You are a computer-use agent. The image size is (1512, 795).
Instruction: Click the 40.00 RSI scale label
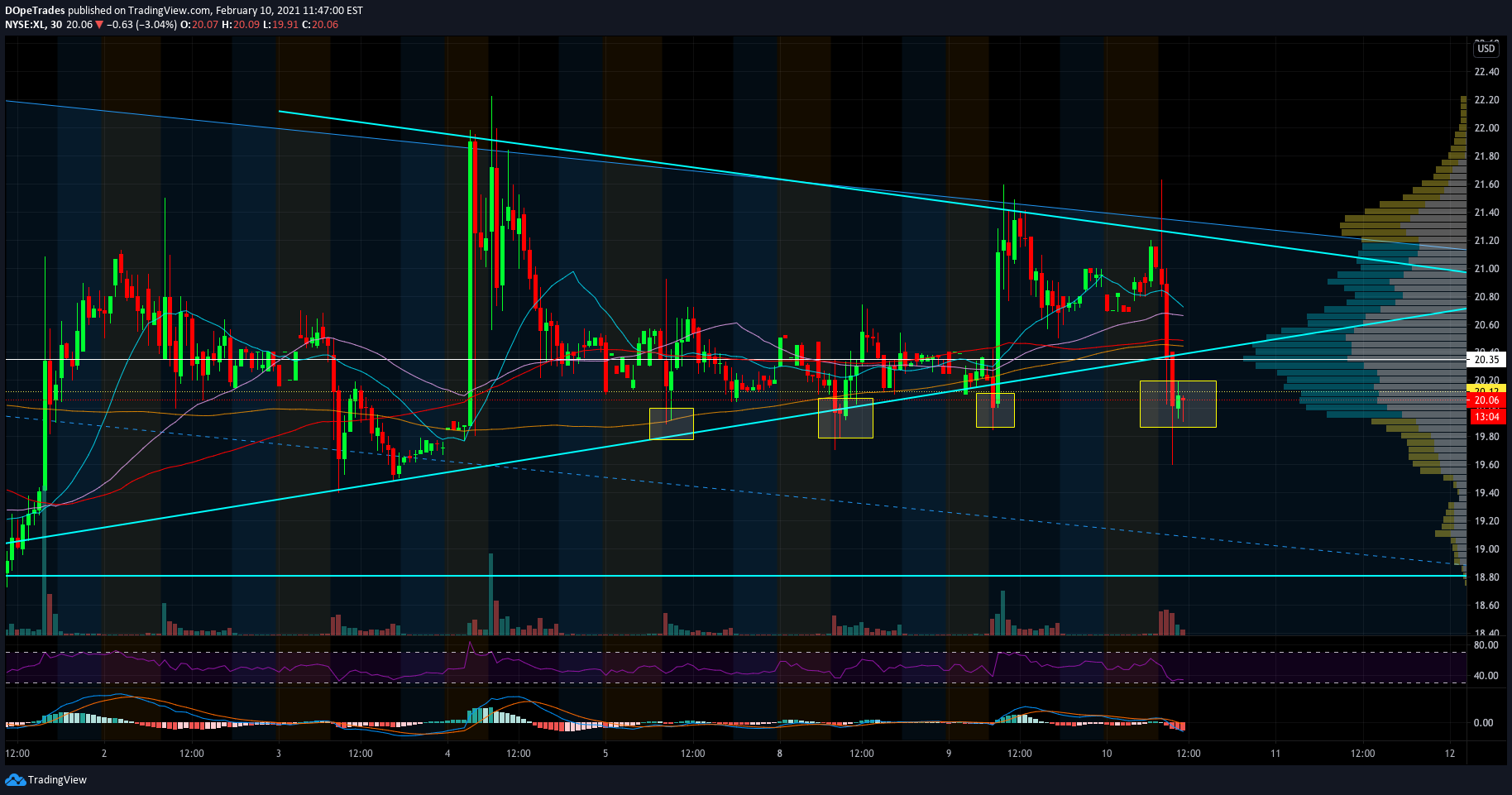pyautogui.click(x=1486, y=676)
